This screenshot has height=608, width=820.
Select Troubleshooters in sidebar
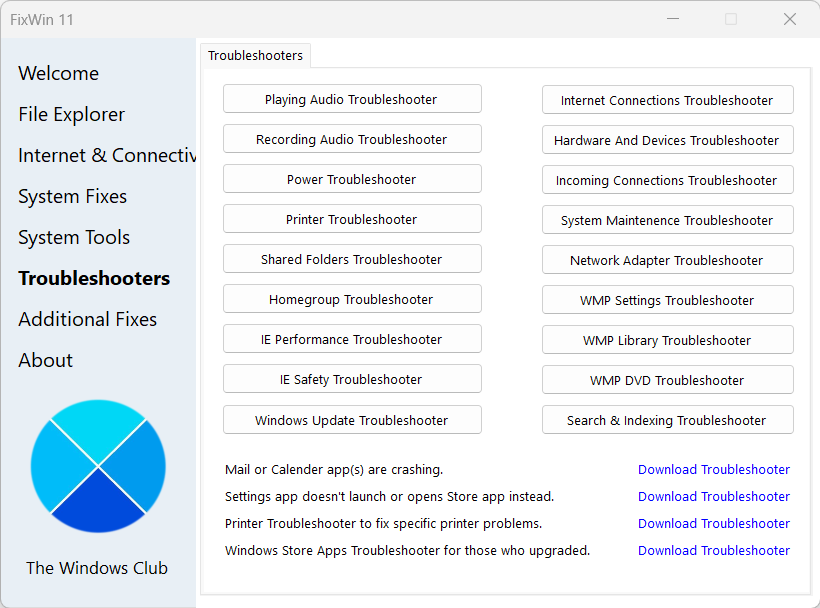point(94,278)
